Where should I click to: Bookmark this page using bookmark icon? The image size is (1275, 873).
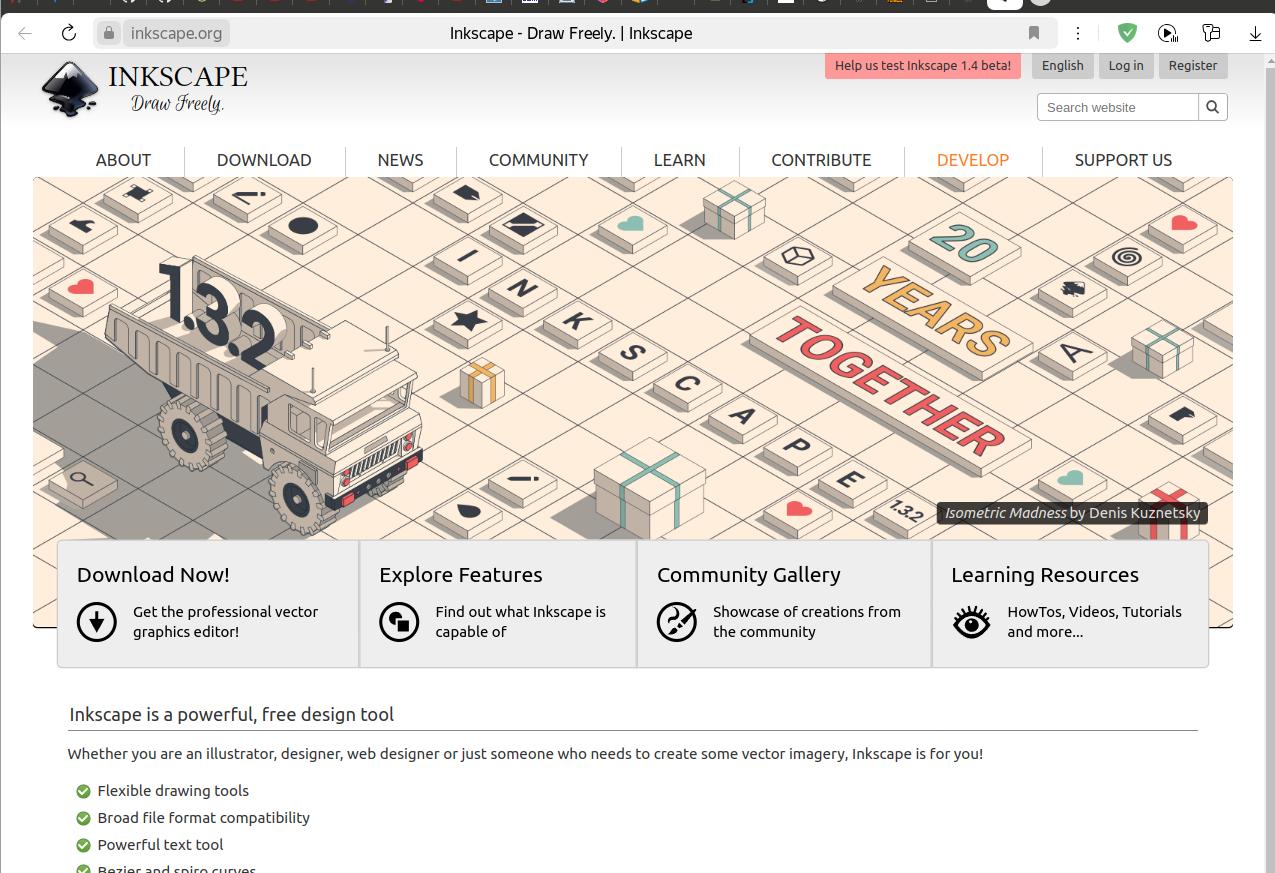tap(1034, 33)
